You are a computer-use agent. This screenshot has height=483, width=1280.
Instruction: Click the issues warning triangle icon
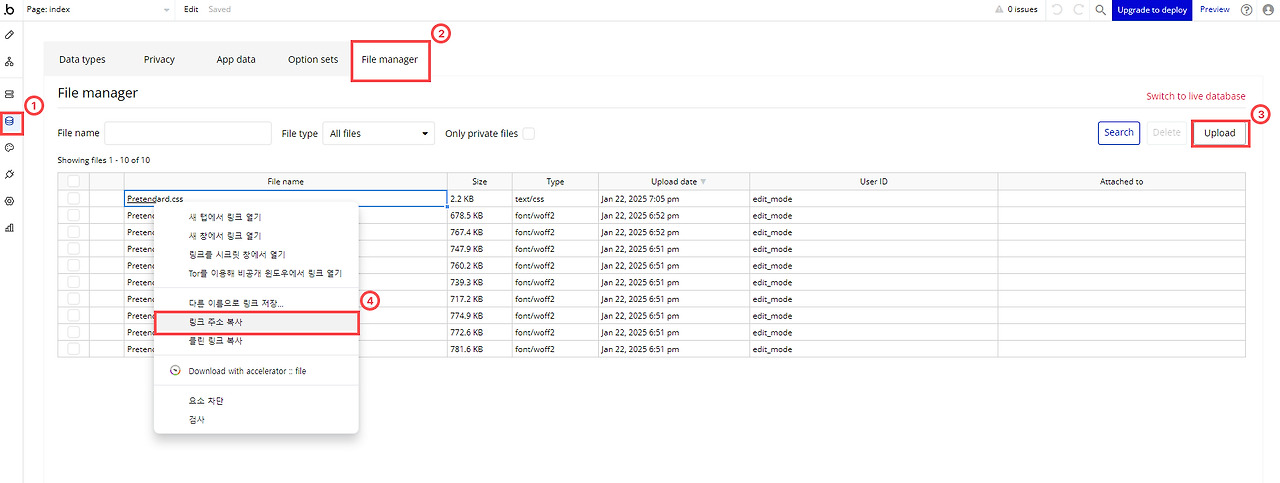point(999,9)
